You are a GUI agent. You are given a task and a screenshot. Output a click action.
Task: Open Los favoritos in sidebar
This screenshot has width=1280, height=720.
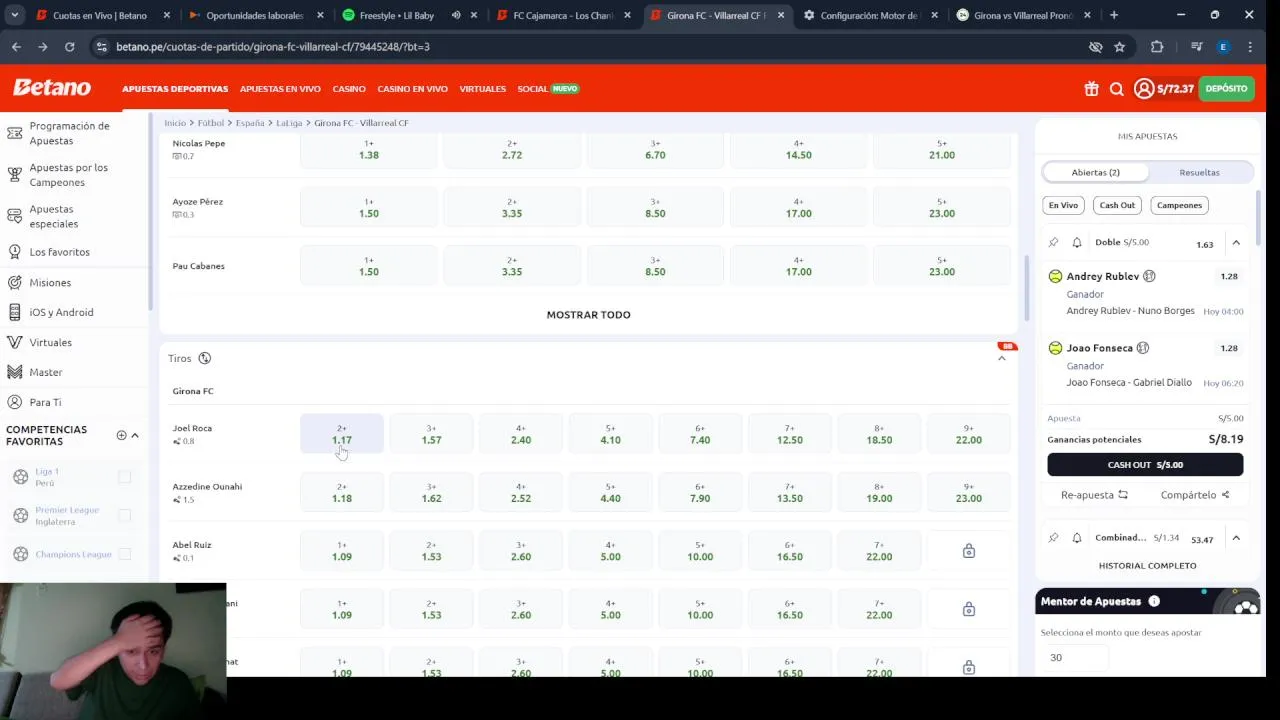(59, 252)
